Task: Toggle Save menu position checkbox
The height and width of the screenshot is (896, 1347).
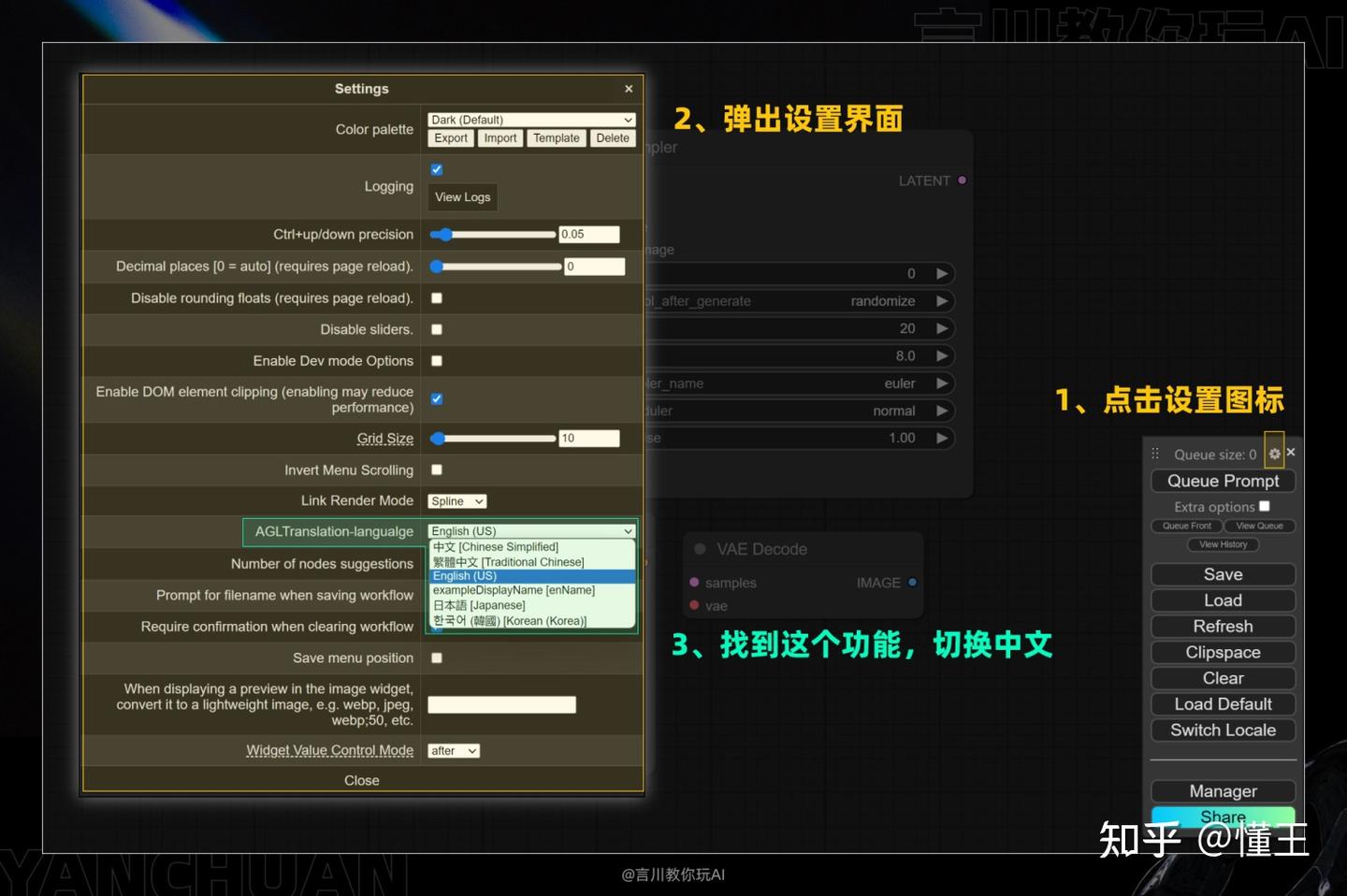Action: coord(437,658)
